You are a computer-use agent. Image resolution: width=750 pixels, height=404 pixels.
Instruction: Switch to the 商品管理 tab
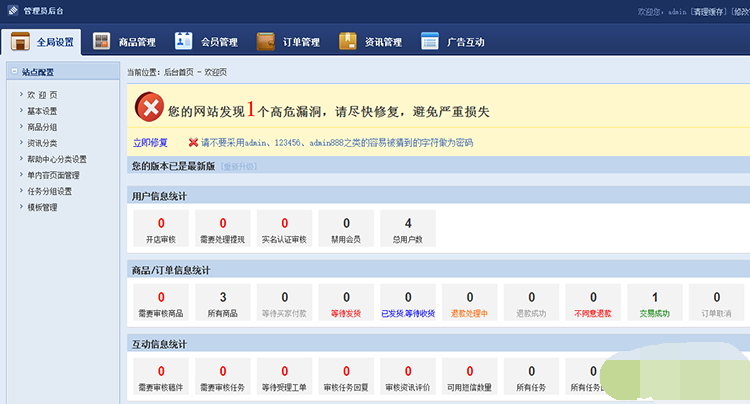pos(124,42)
